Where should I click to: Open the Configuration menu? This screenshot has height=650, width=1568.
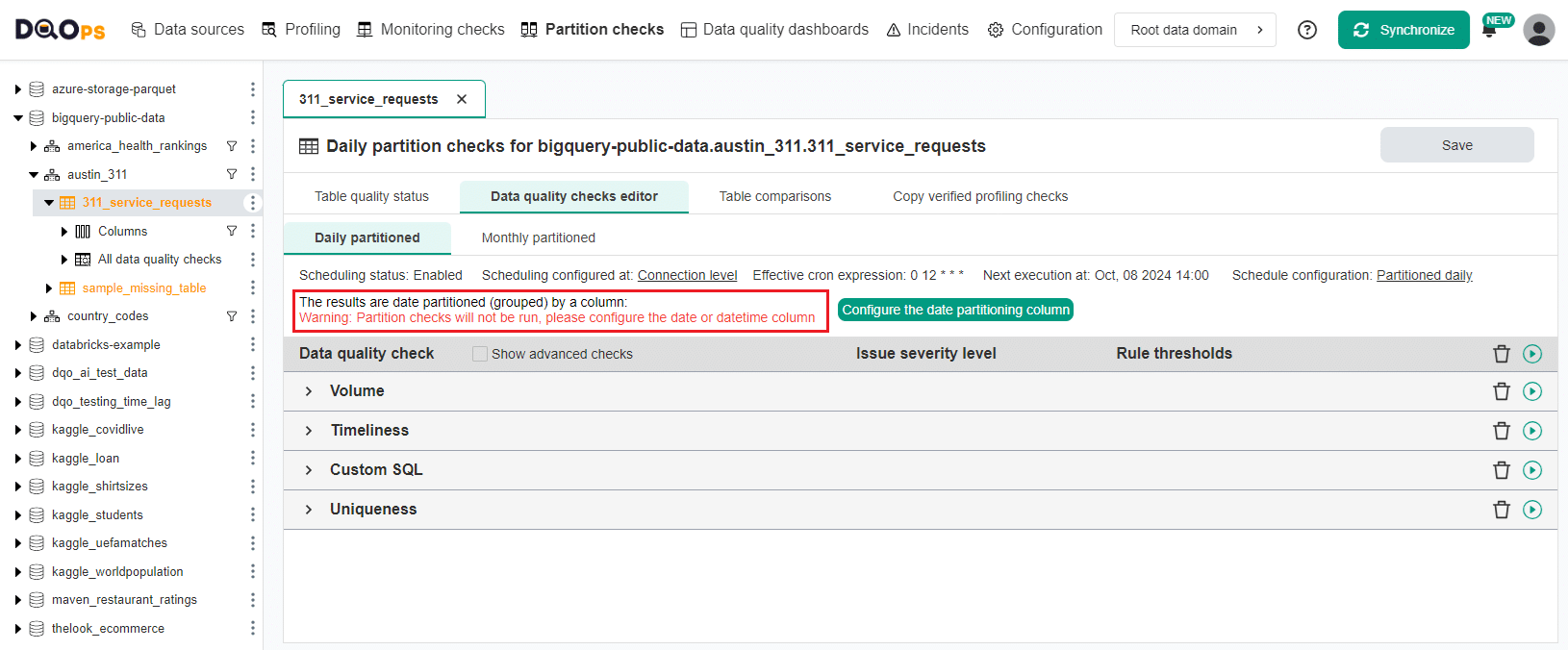1046,30
